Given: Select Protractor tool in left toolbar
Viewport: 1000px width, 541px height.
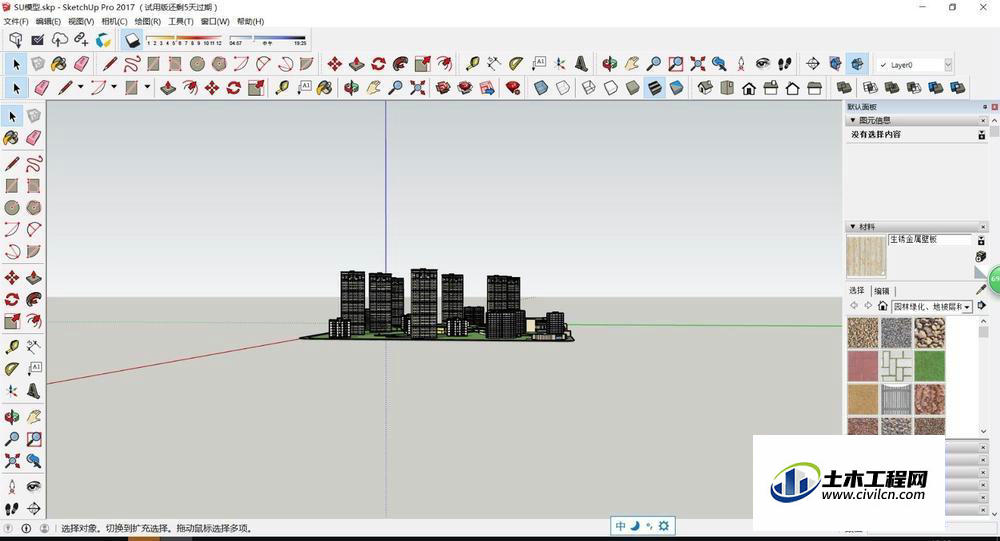Looking at the screenshot, I should click(12, 369).
